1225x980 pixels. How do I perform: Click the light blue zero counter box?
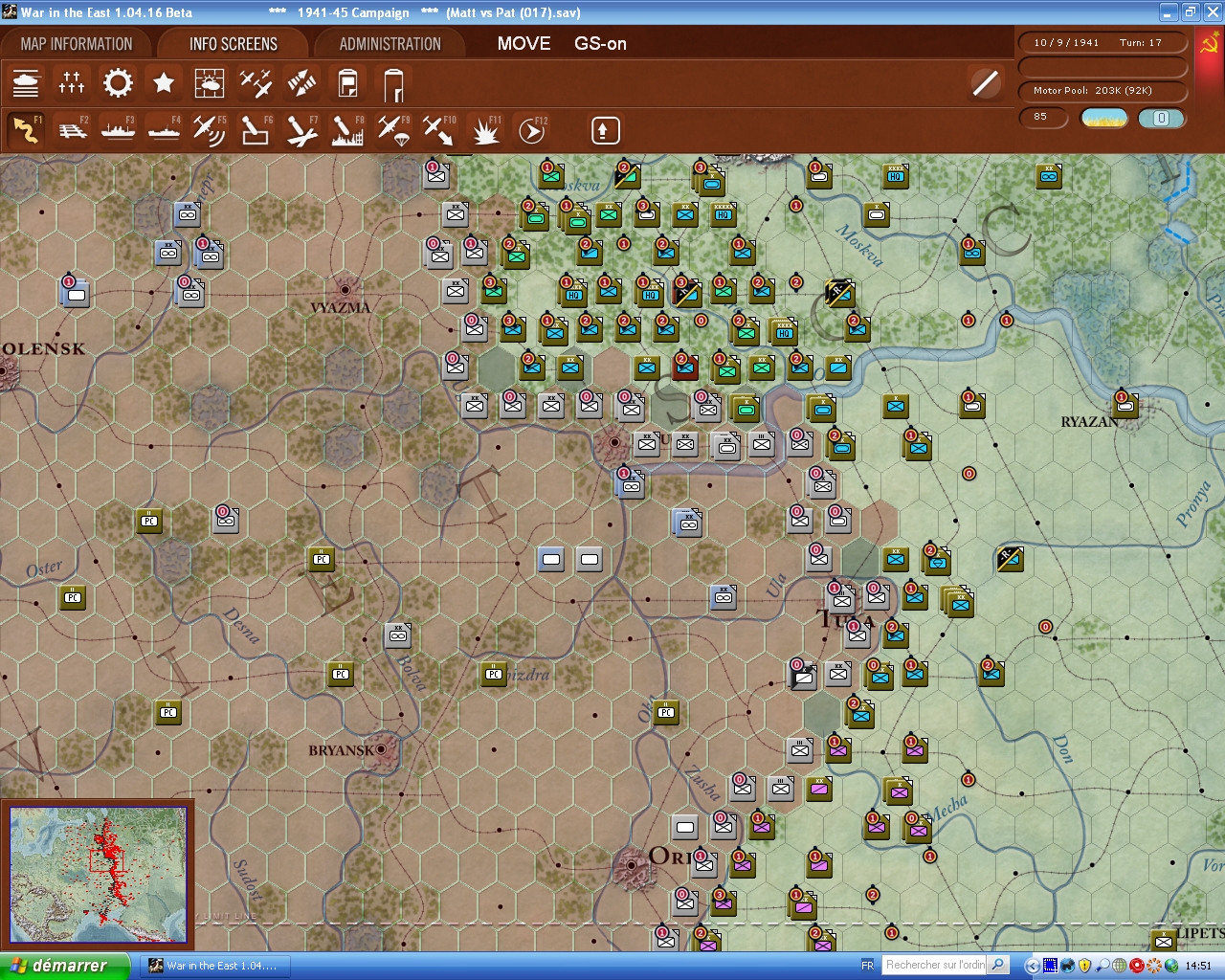[x=1161, y=118]
